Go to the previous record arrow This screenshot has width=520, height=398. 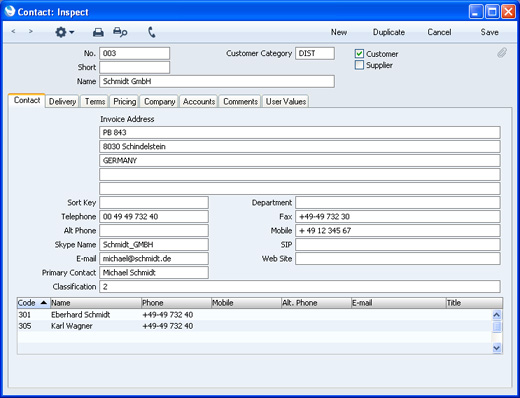tap(13, 32)
